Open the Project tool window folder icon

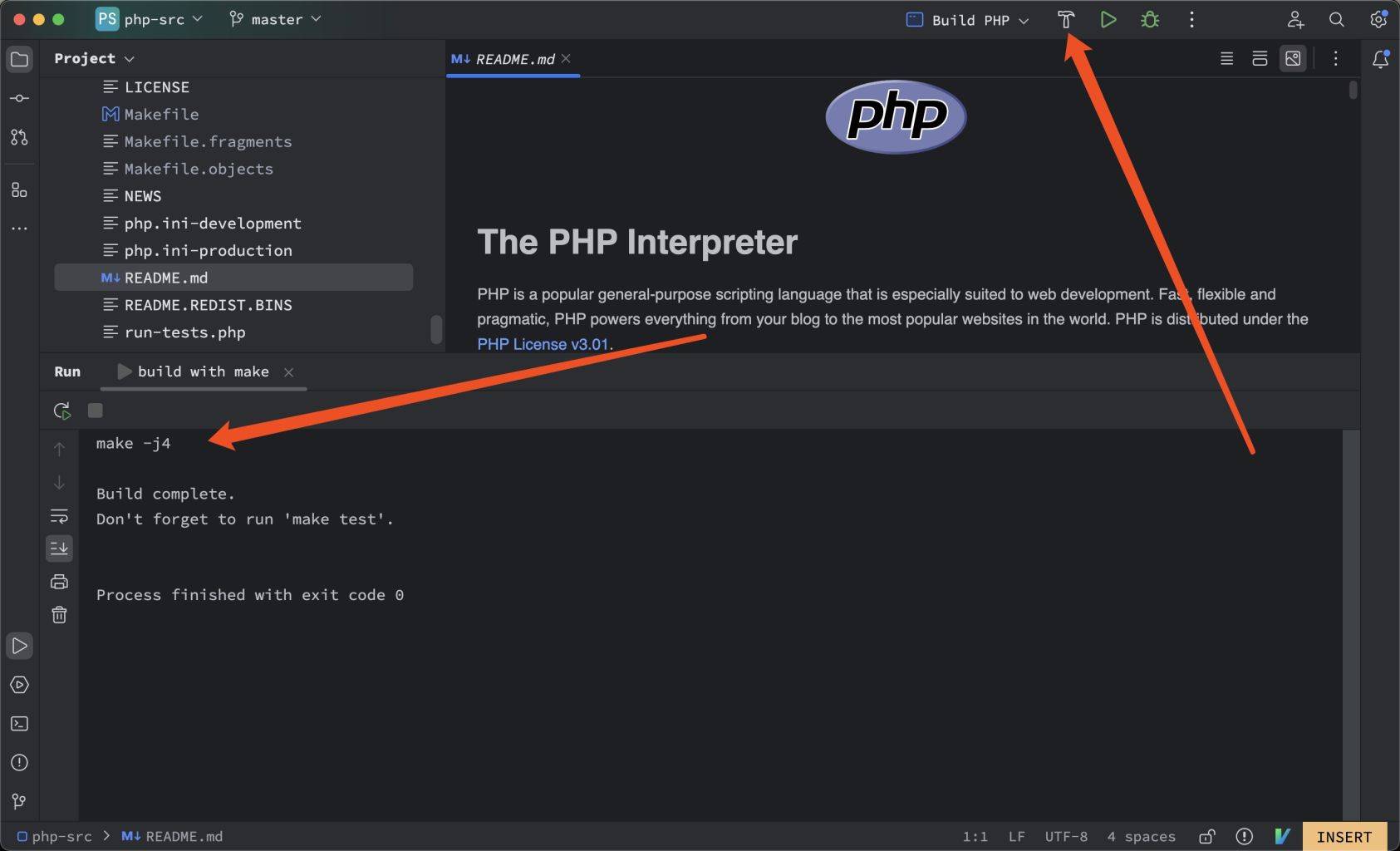coord(19,59)
